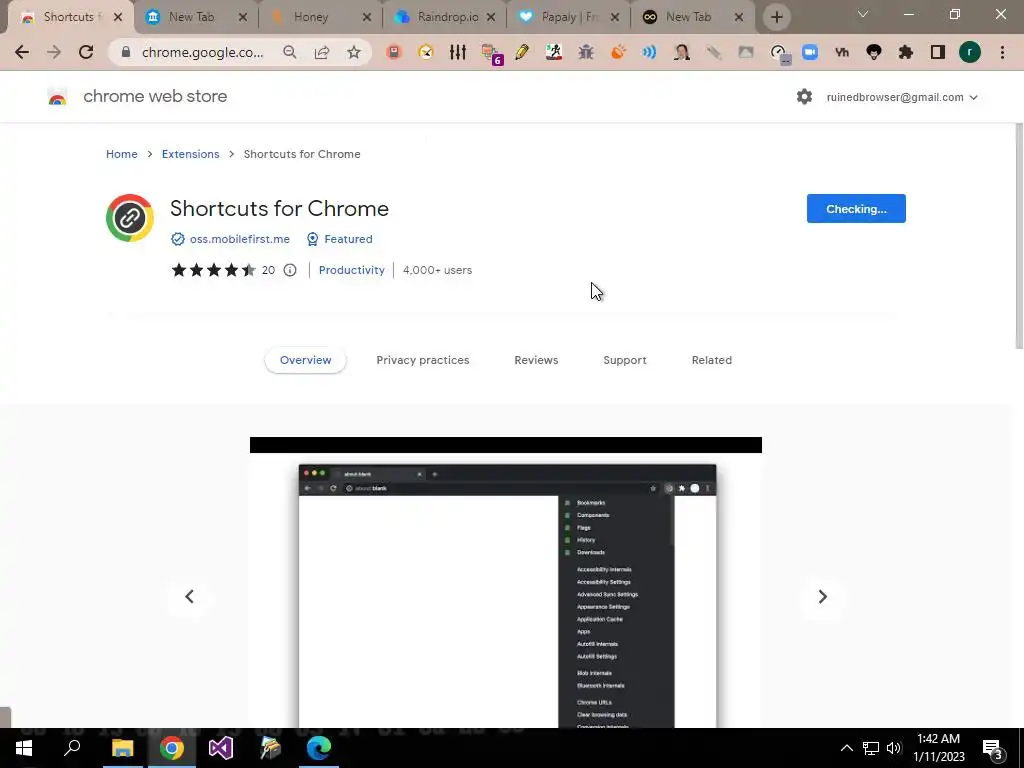Open the extension icon with badge 6
This screenshot has width=1024, height=768.
(x=491, y=54)
